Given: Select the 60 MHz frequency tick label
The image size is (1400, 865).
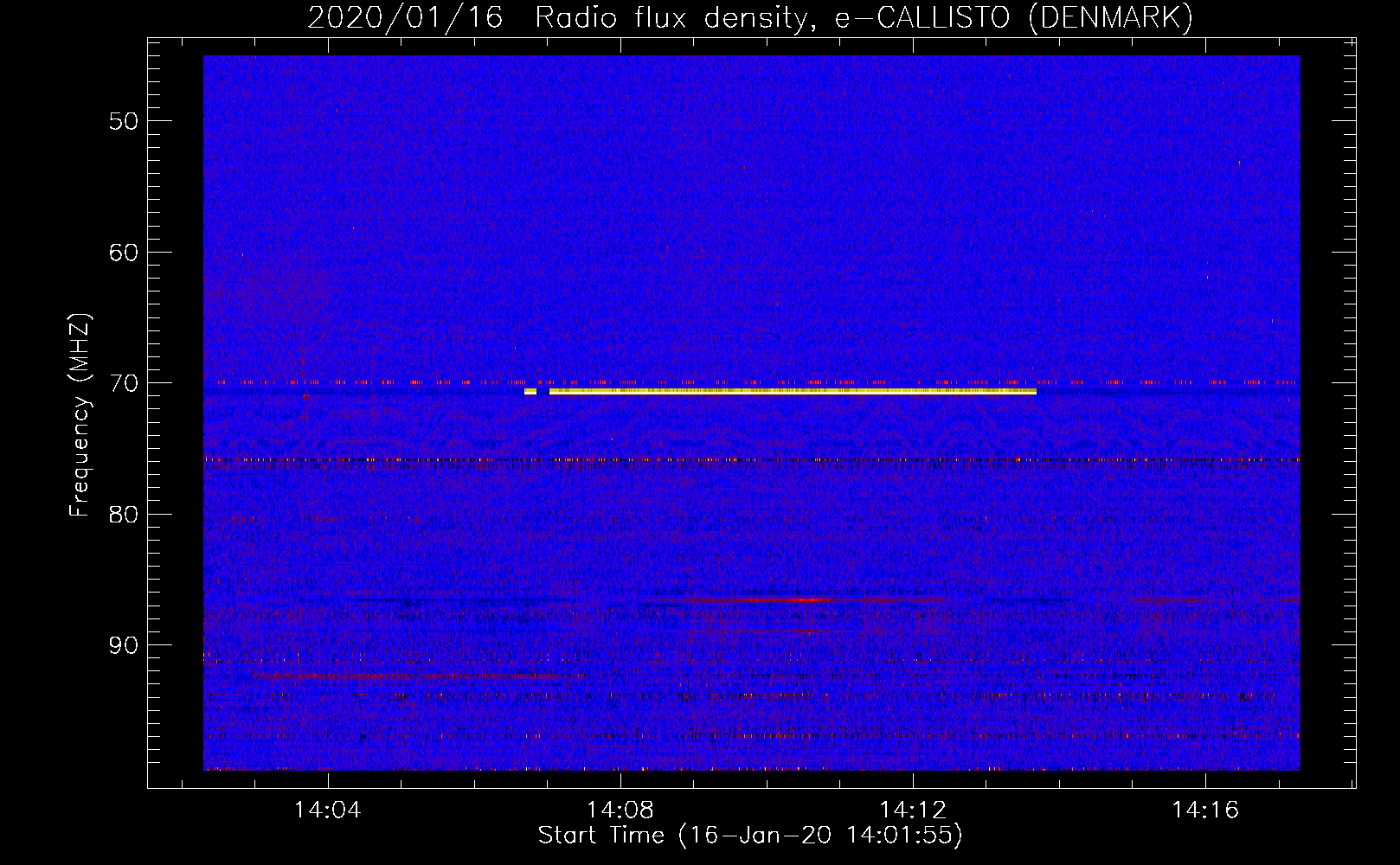Looking at the screenshot, I should [124, 253].
